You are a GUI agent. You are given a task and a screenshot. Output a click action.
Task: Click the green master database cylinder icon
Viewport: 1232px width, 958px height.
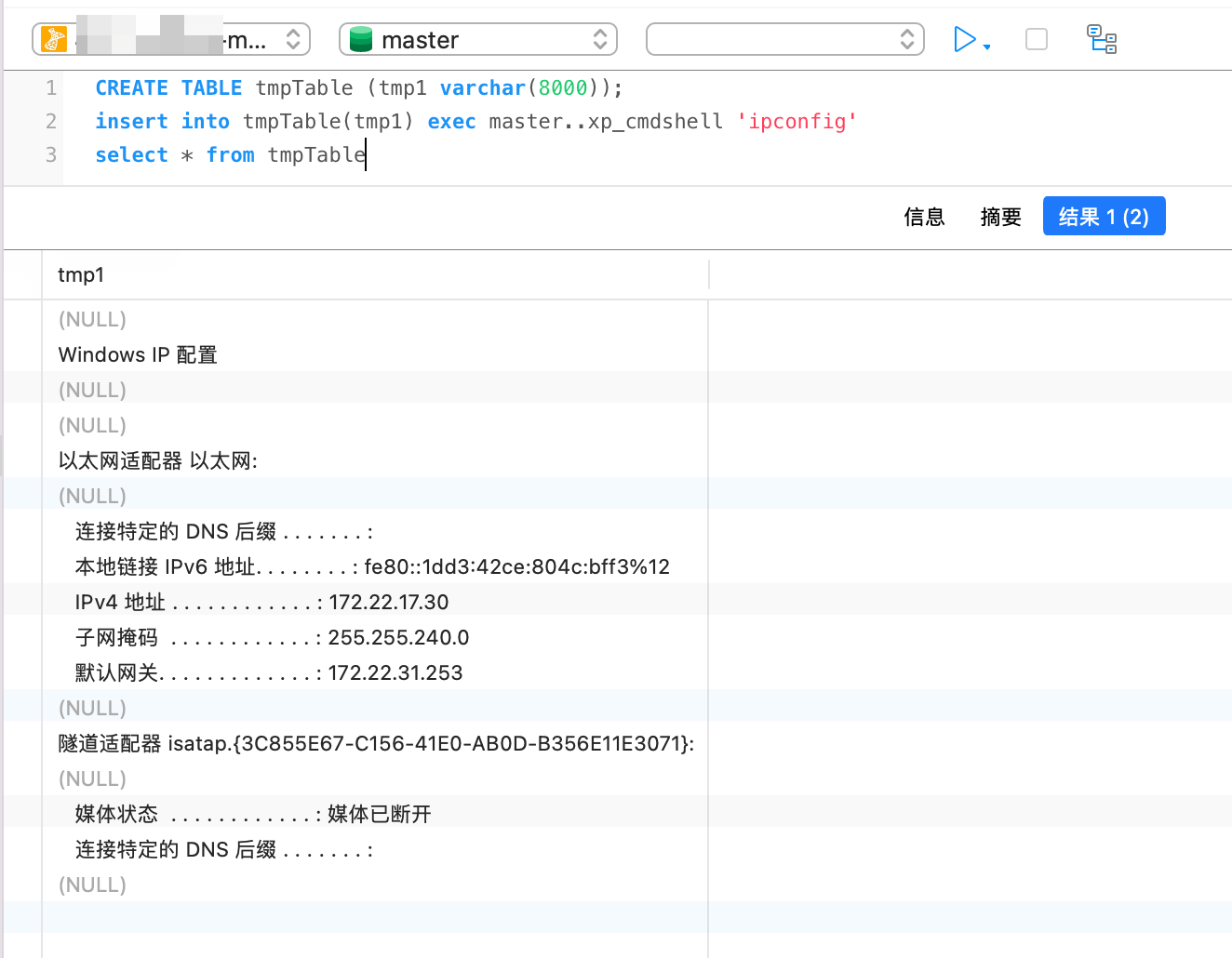(361, 39)
